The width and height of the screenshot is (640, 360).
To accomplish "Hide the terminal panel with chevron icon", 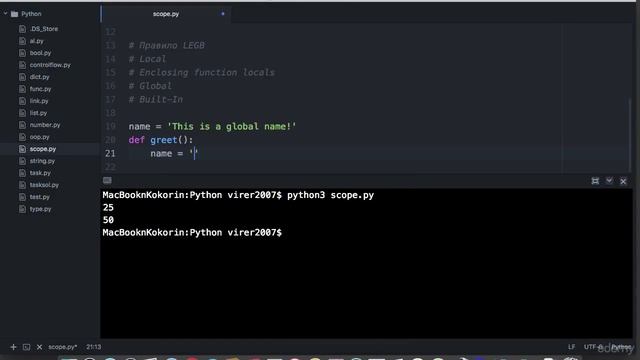I will tap(609, 180).
